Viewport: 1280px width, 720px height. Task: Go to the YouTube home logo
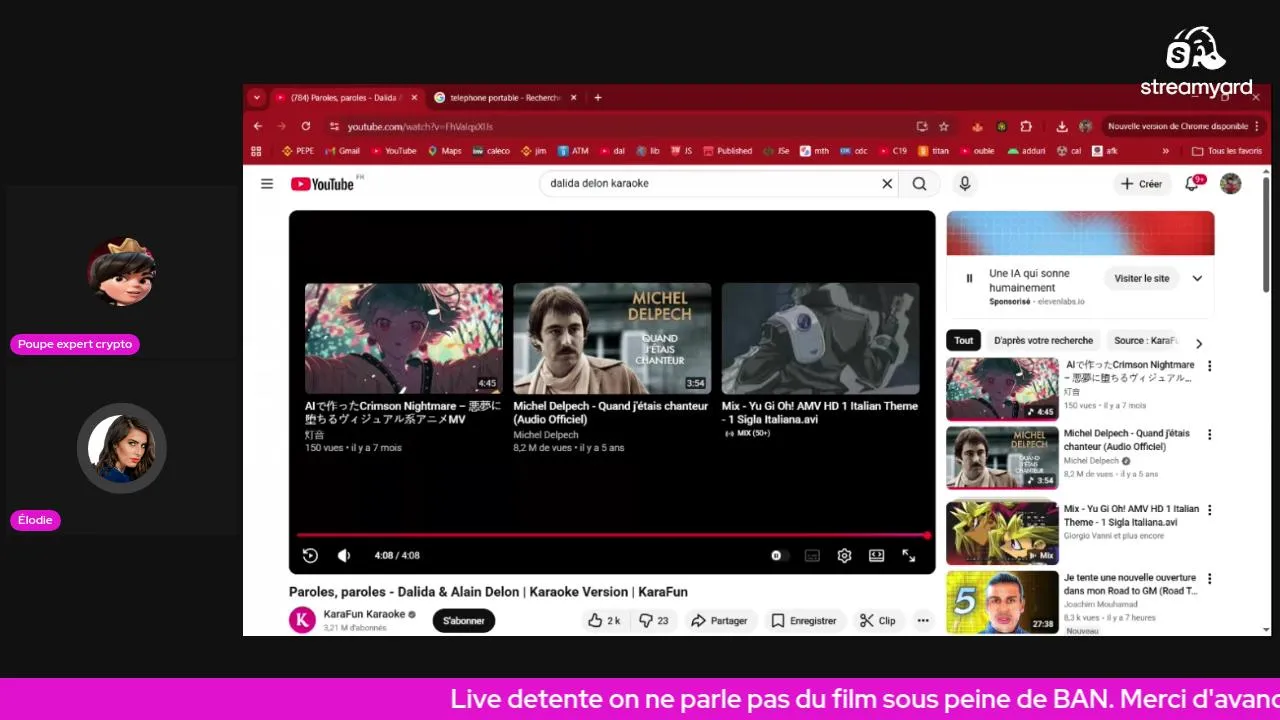(322, 184)
